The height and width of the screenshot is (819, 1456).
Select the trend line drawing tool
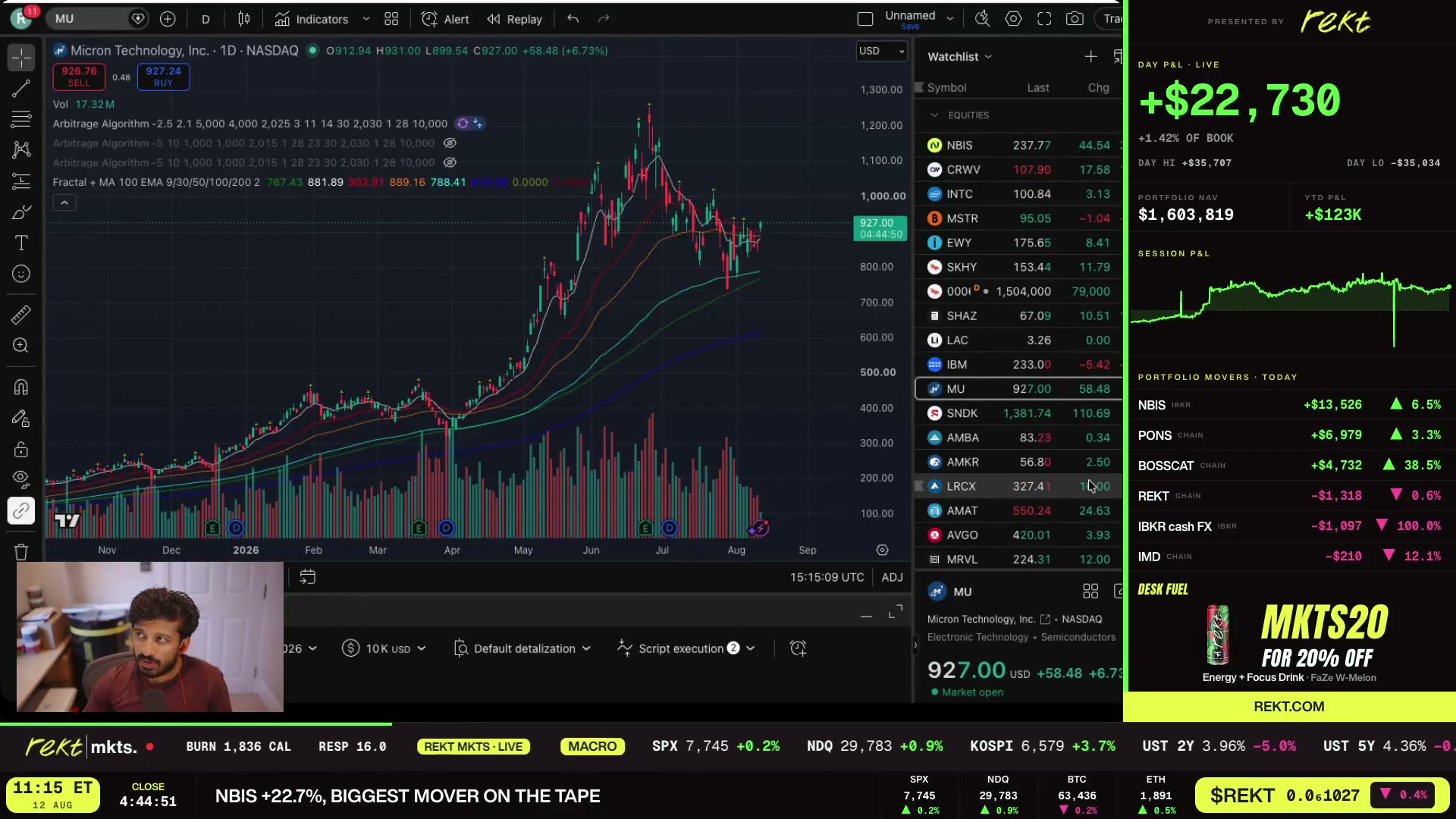tap(21, 89)
